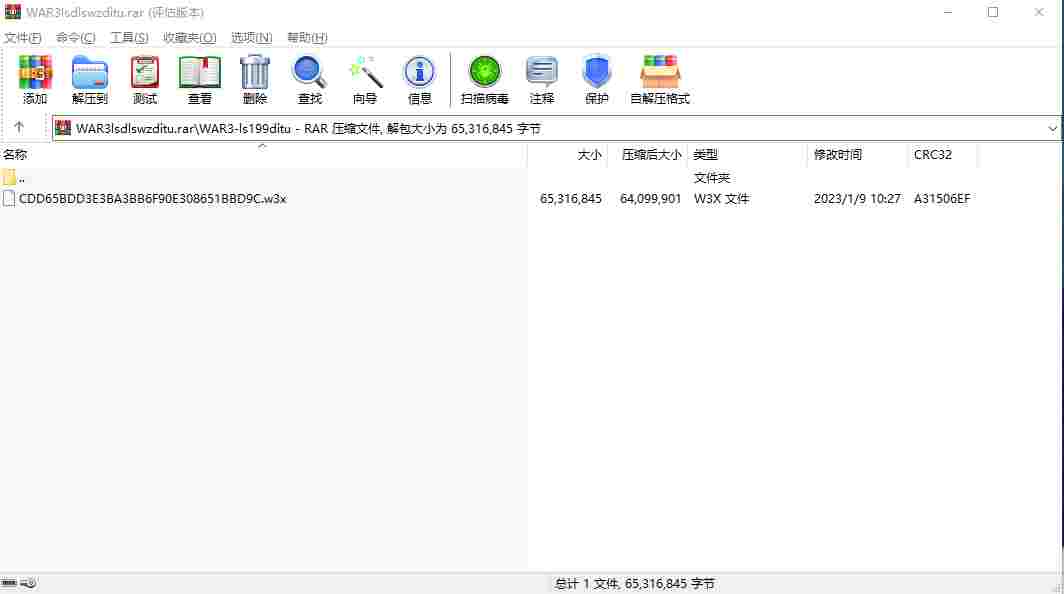Open the Comment (注释) tool
This screenshot has height=594, width=1064.
(x=542, y=79)
